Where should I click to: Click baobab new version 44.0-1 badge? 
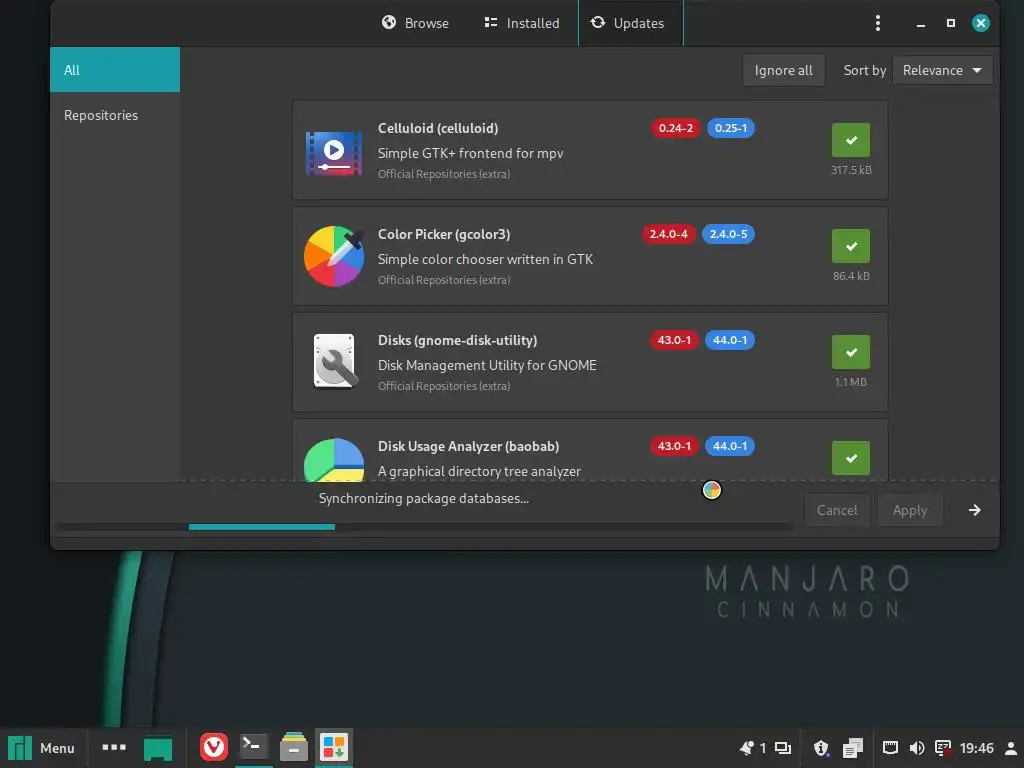pyautogui.click(x=729, y=446)
